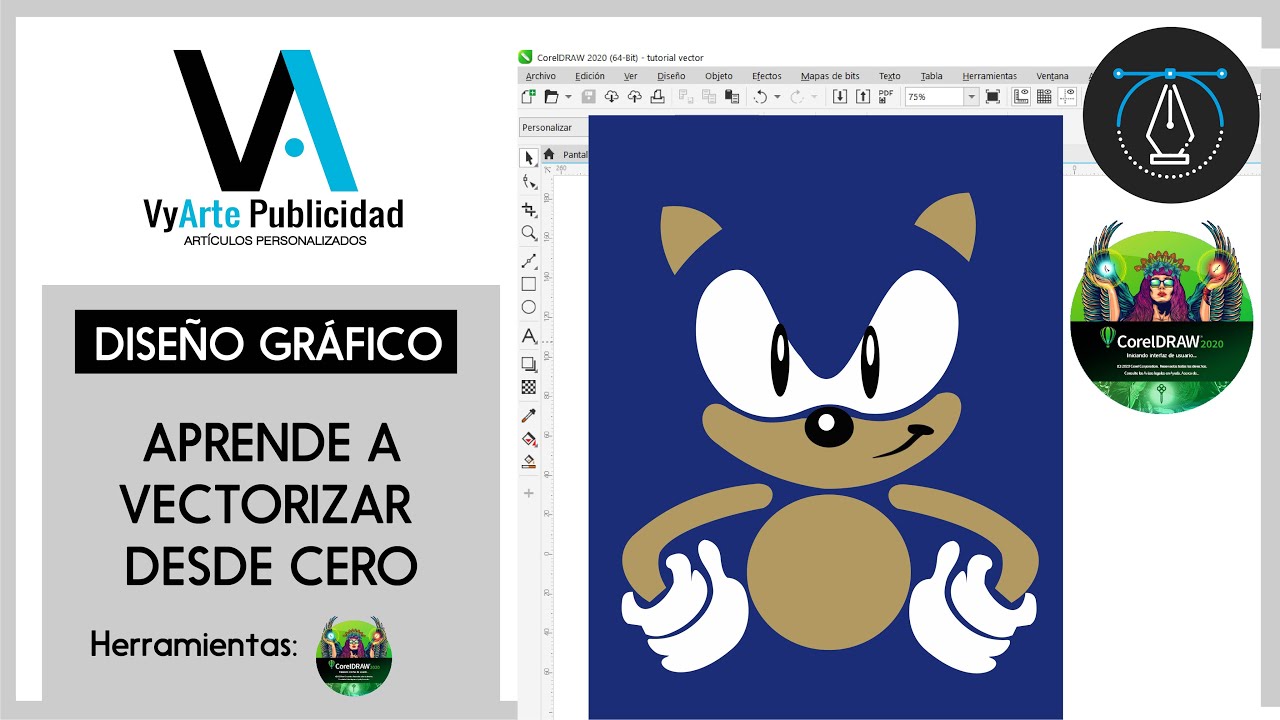
Task: Expand the Undo history dropdown arrow
Action: pyautogui.click(x=777, y=97)
